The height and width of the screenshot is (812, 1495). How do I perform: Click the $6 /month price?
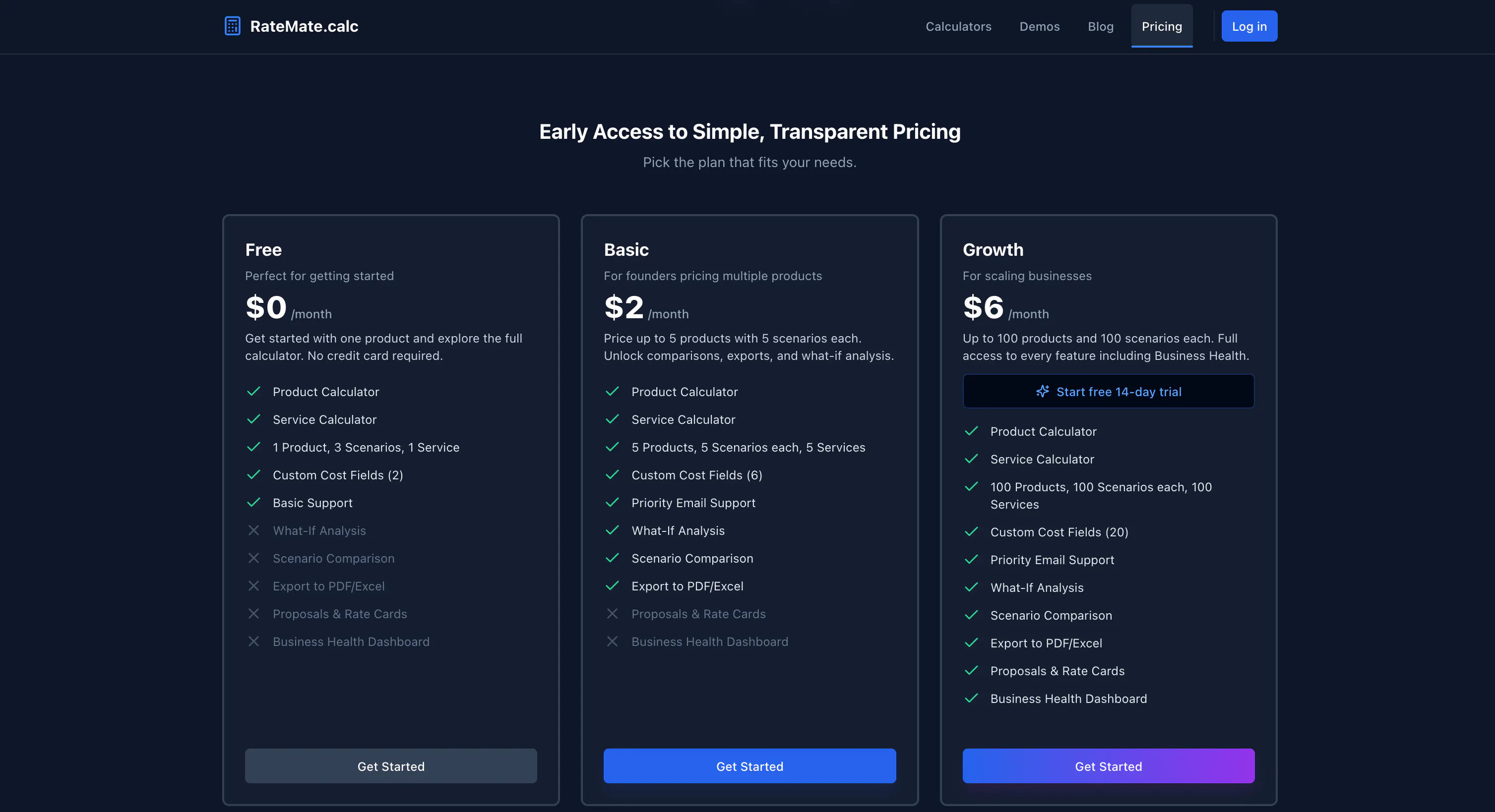(x=1006, y=307)
